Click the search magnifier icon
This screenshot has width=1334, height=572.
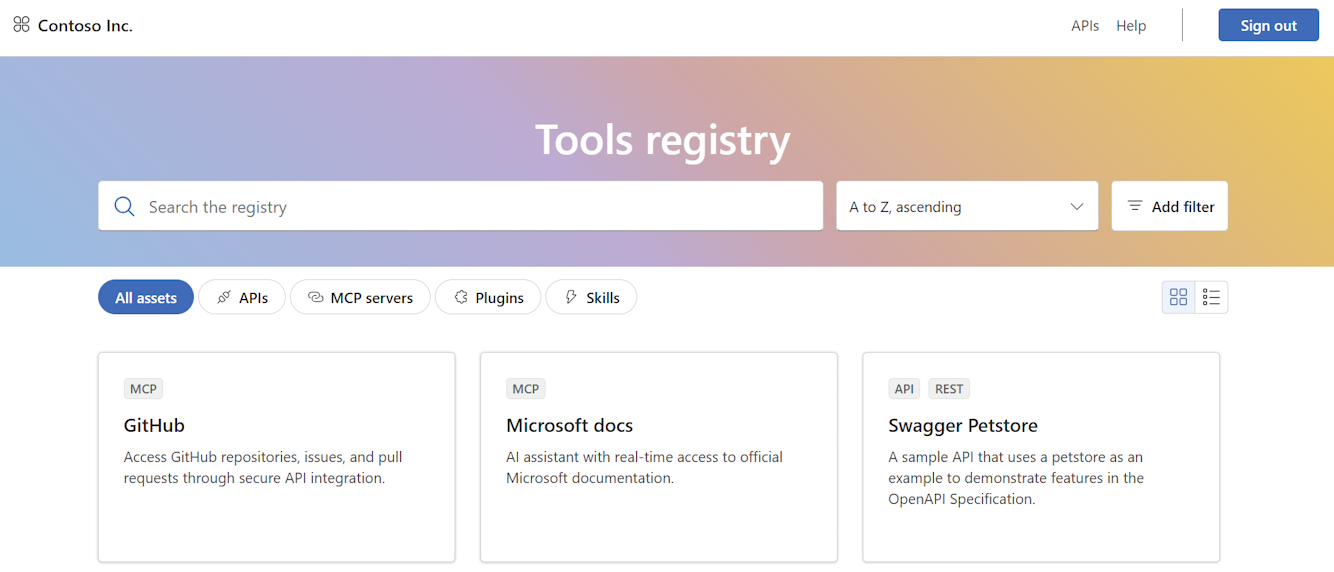point(124,206)
